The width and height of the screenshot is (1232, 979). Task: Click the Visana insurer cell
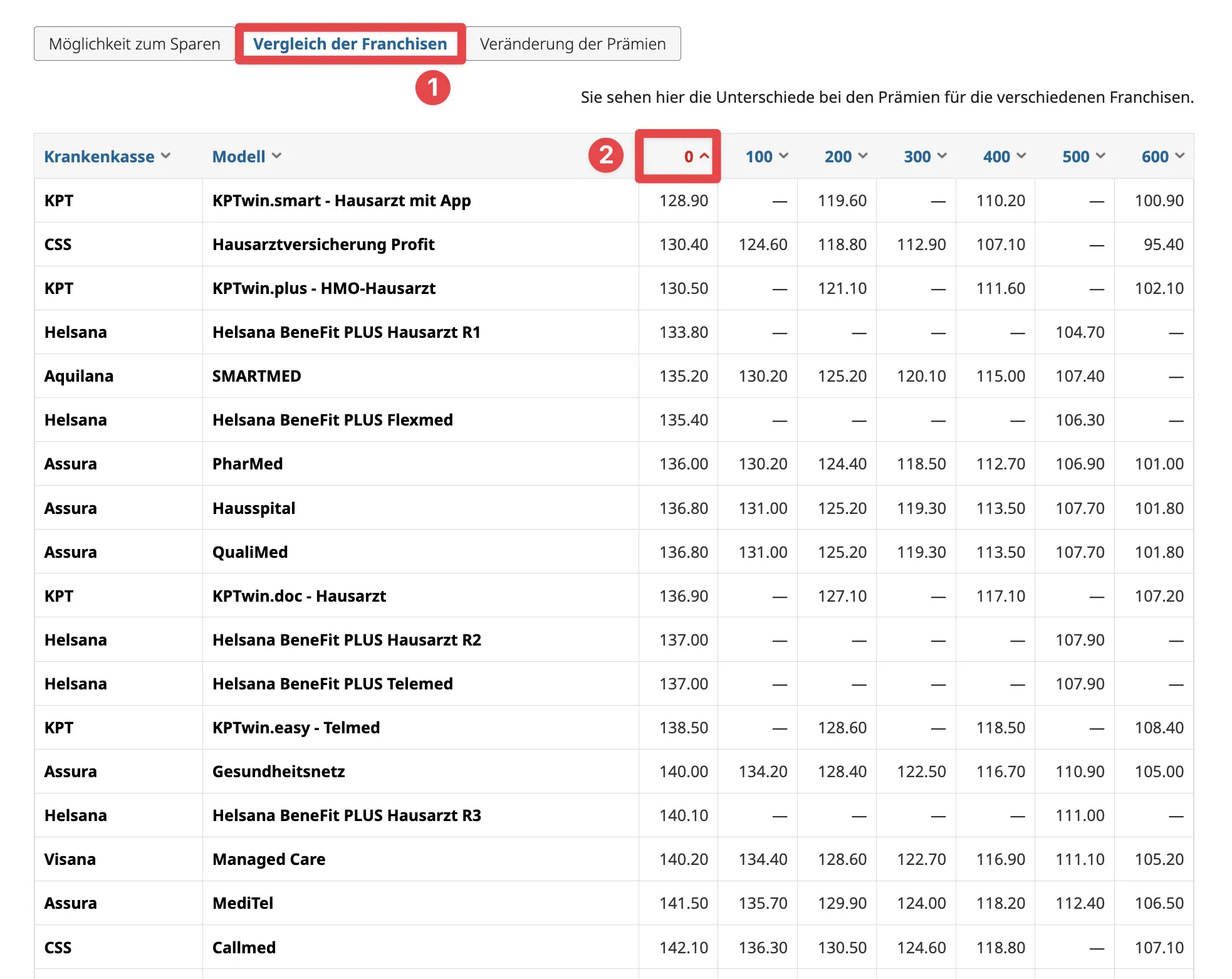pos(70,859)
